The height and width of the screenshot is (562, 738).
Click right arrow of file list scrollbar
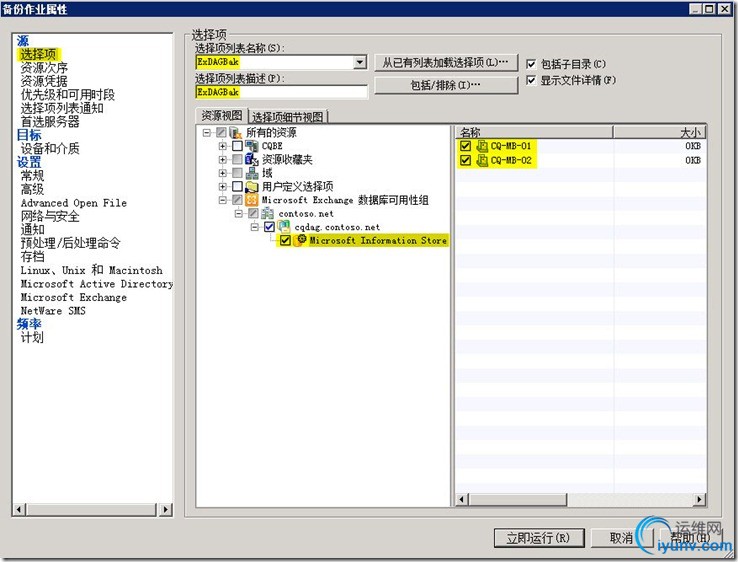(x=699, y=499)
